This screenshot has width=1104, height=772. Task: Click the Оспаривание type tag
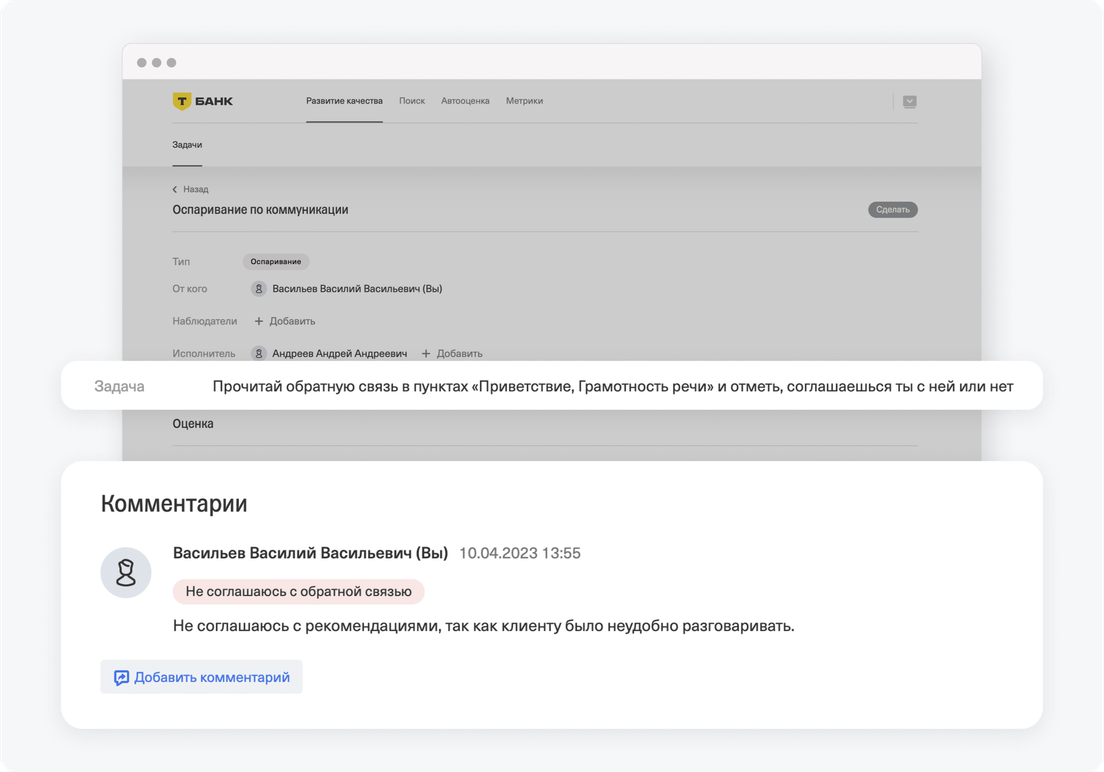point(276,262)
